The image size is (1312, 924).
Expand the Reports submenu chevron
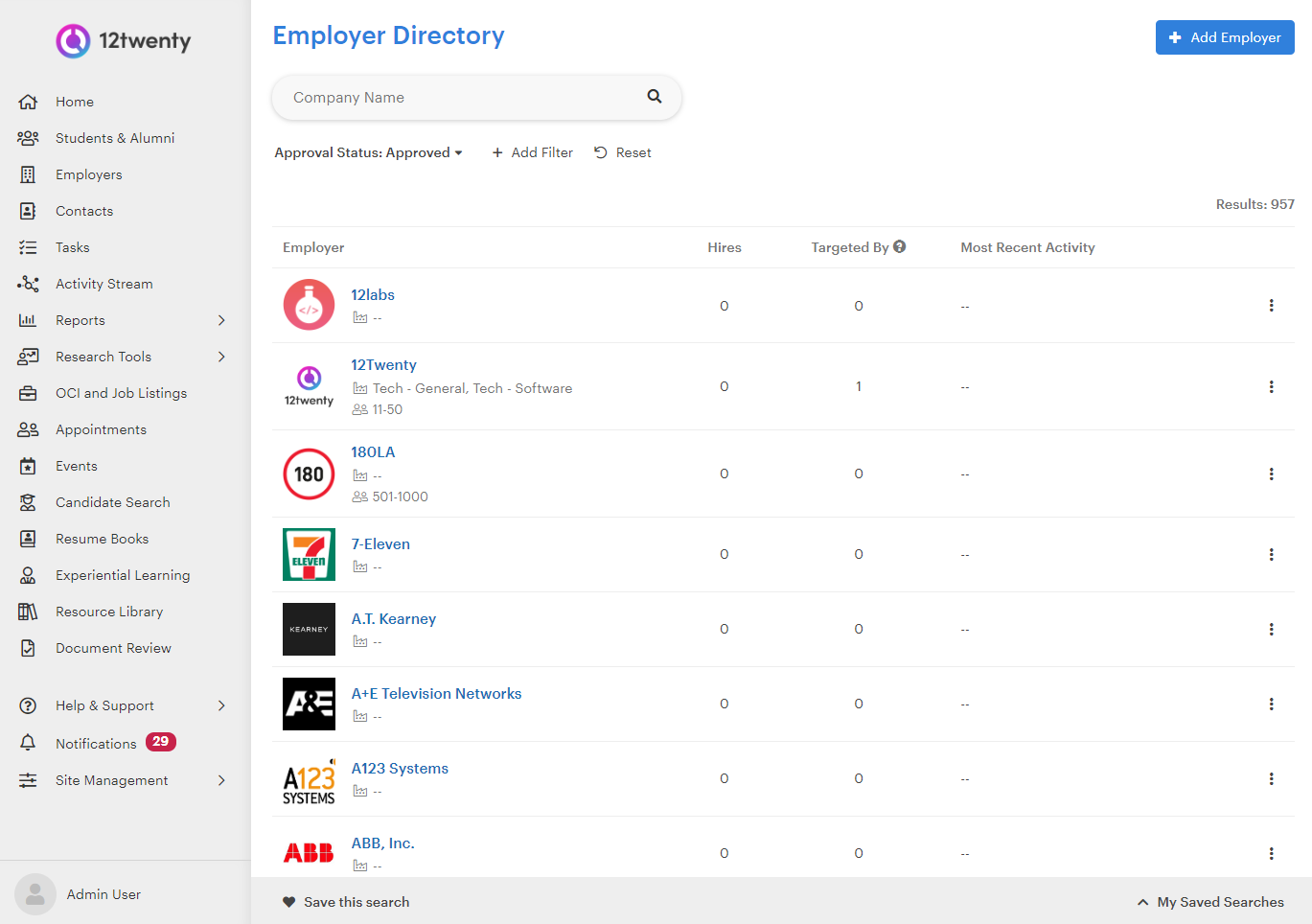[x=221, y=320]
